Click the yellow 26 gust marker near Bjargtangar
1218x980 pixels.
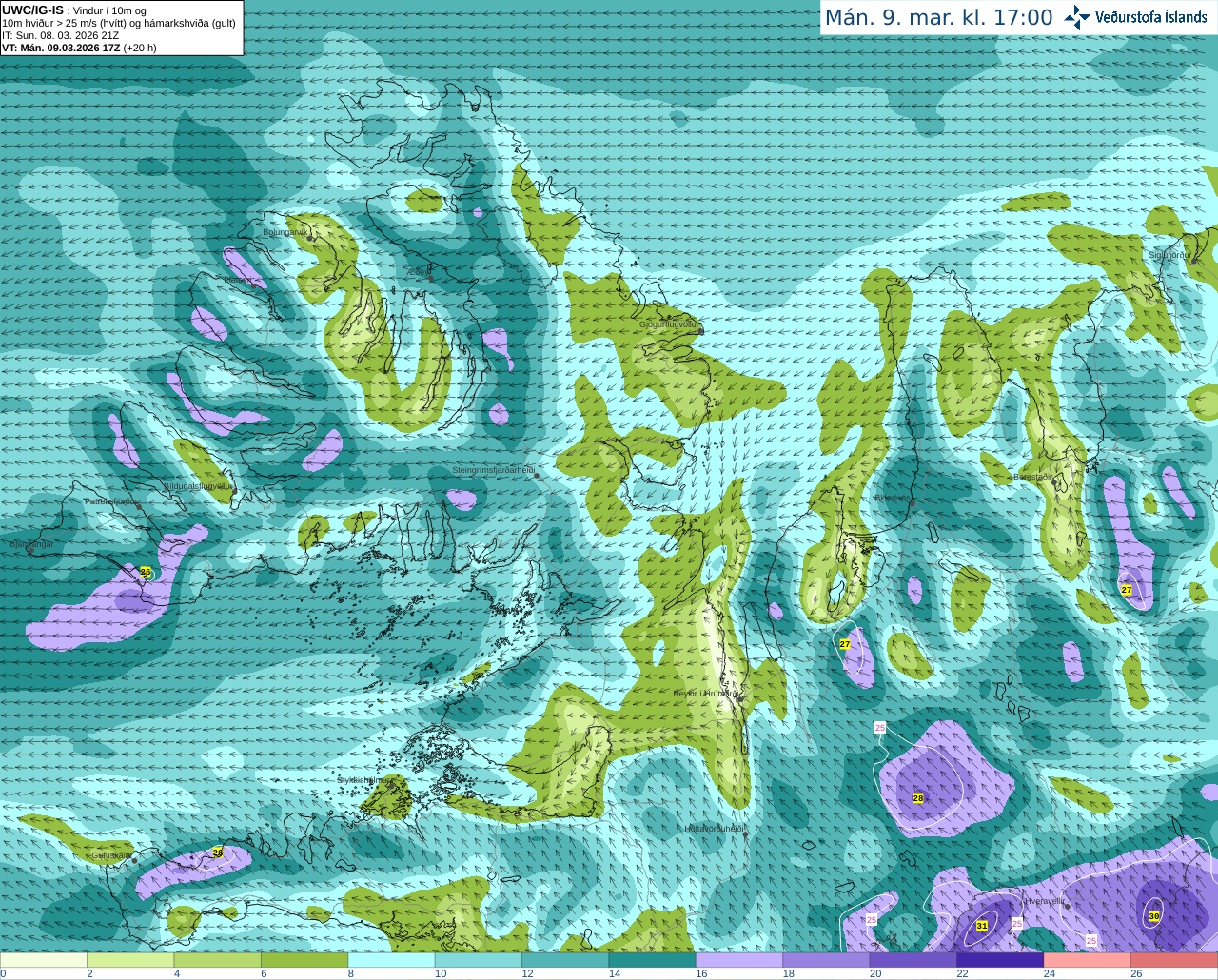click(x=146, y=572)
